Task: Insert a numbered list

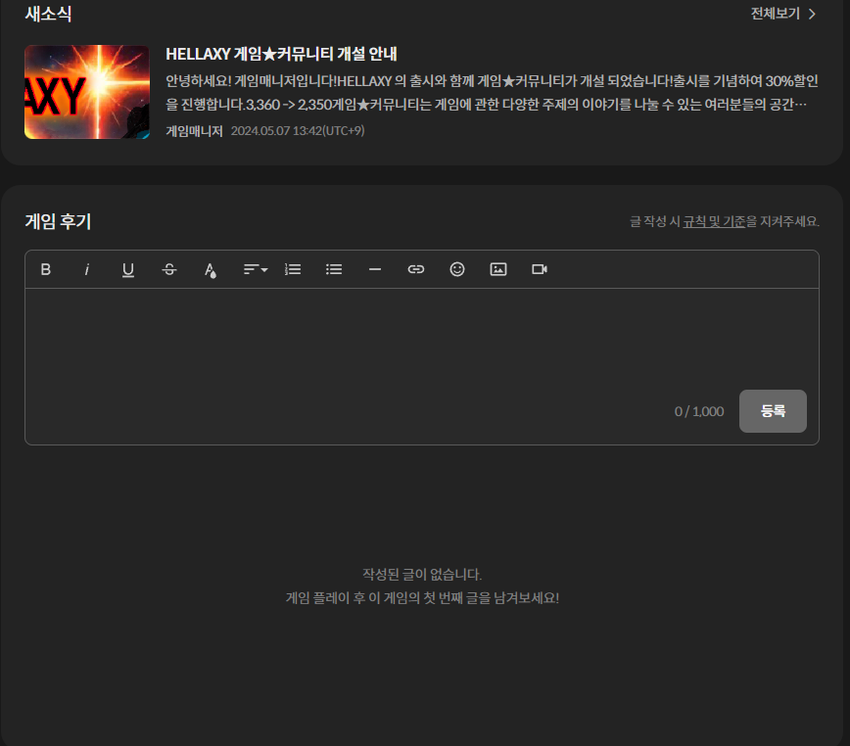Action: click(293, 270)
